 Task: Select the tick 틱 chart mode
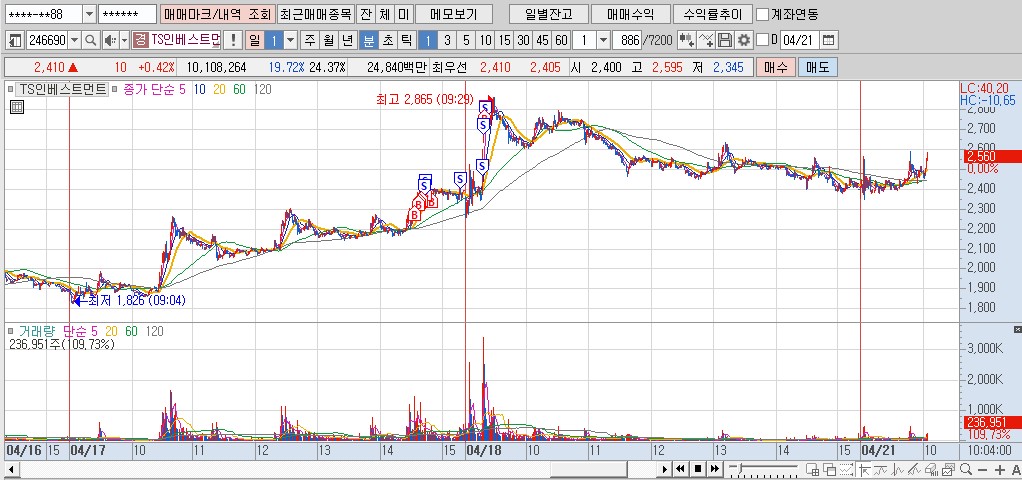(406, 40)
